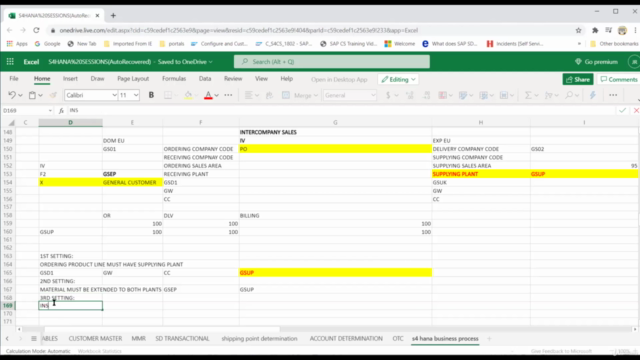Switch to the Draw tab
Viewport: 640px width, 360px height.
pyautogui.click(x=97, y=78)
